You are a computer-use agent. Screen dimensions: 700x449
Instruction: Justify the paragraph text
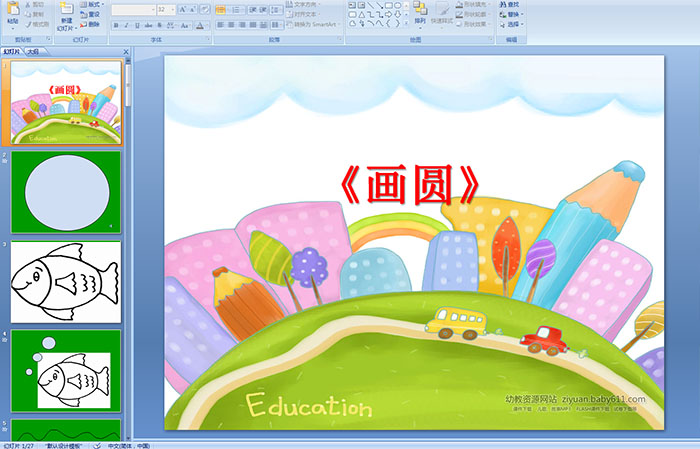coord(253,25)
